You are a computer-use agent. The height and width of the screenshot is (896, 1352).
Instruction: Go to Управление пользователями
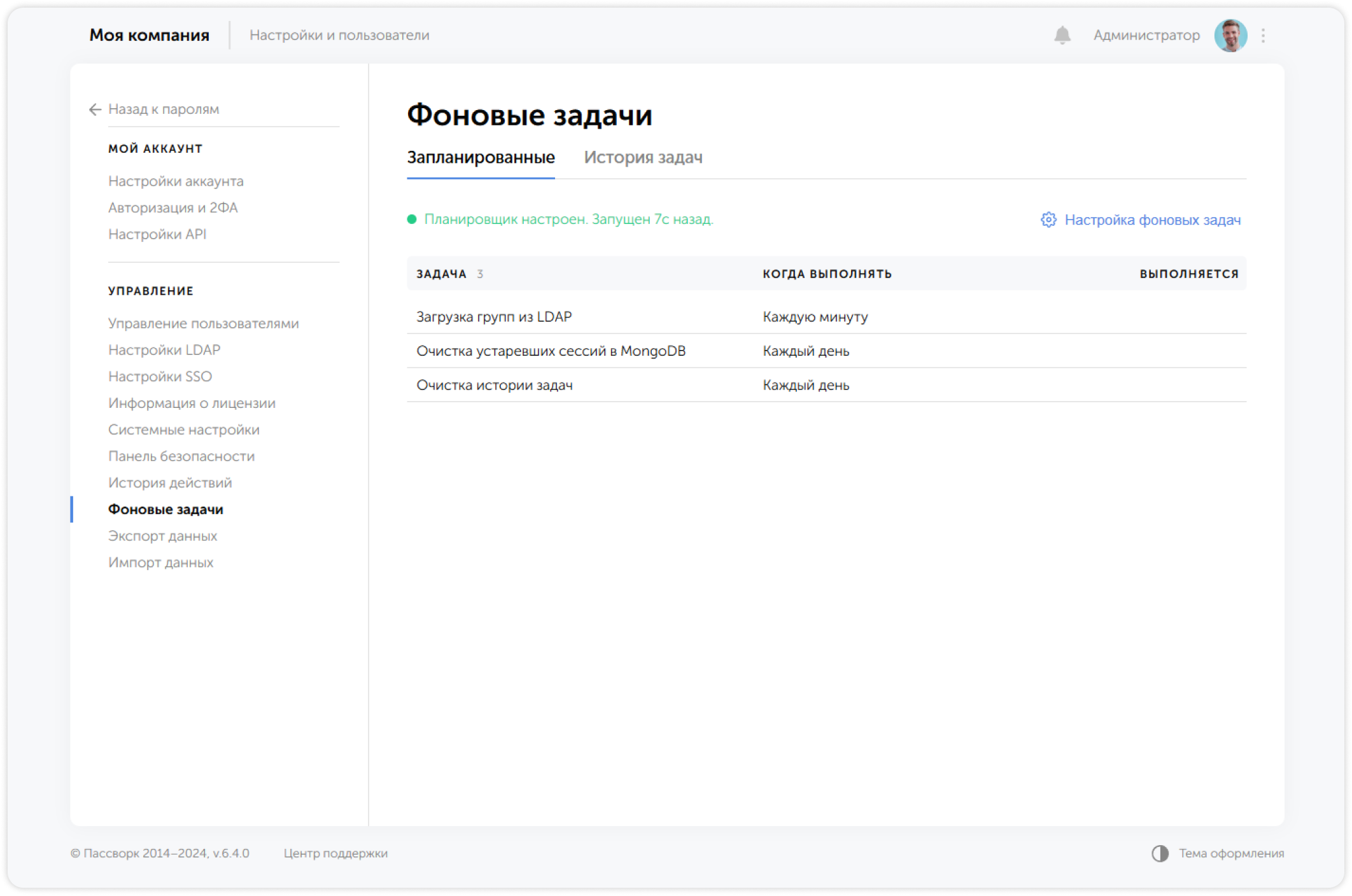204,323
